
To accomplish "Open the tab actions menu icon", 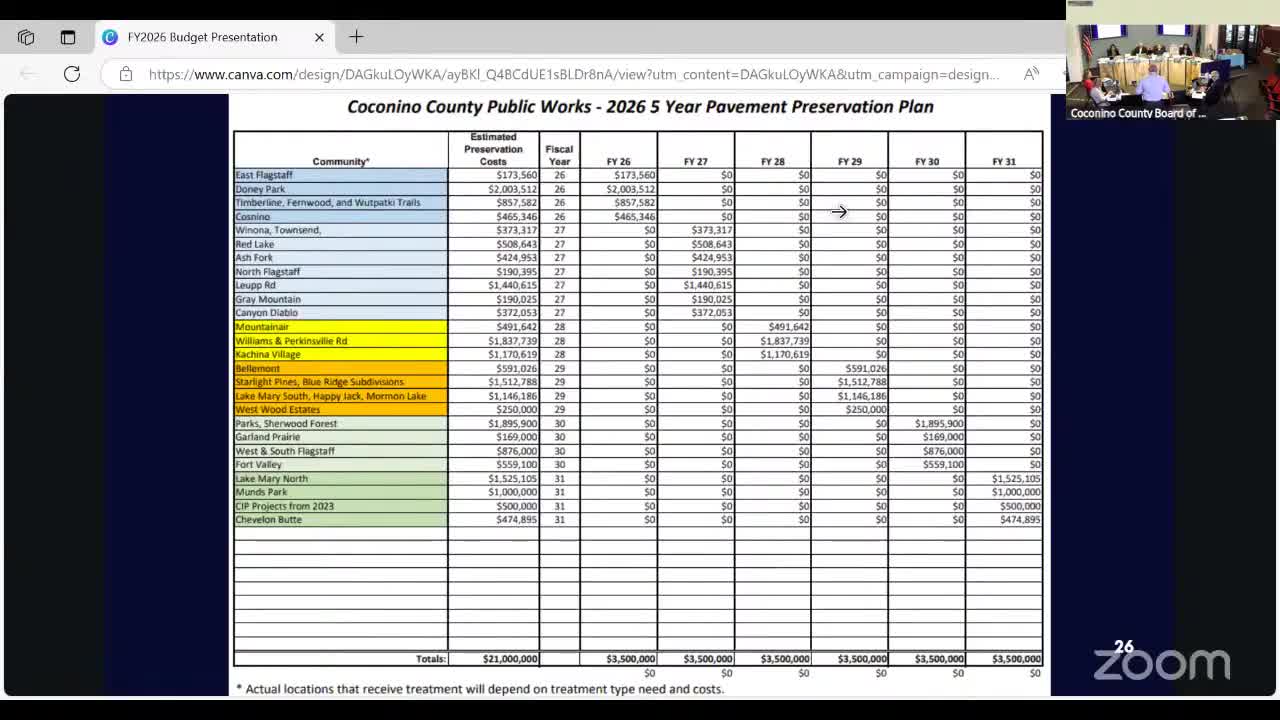I will [68, 37].
